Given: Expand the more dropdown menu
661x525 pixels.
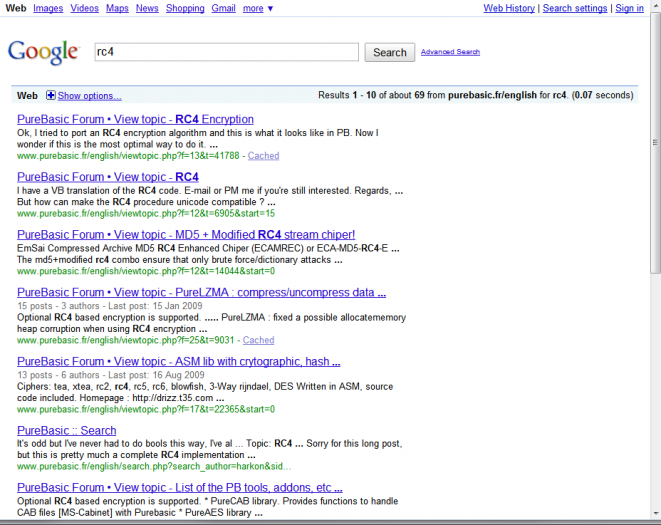Looking at the screenshot, I should point(258,8).
